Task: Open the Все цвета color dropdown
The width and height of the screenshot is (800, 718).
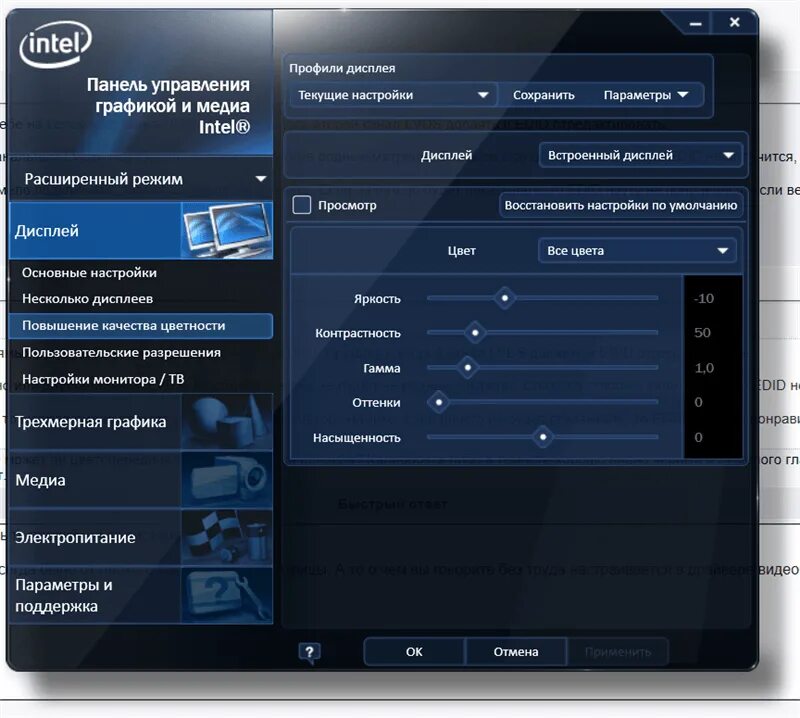Action: 637,251
